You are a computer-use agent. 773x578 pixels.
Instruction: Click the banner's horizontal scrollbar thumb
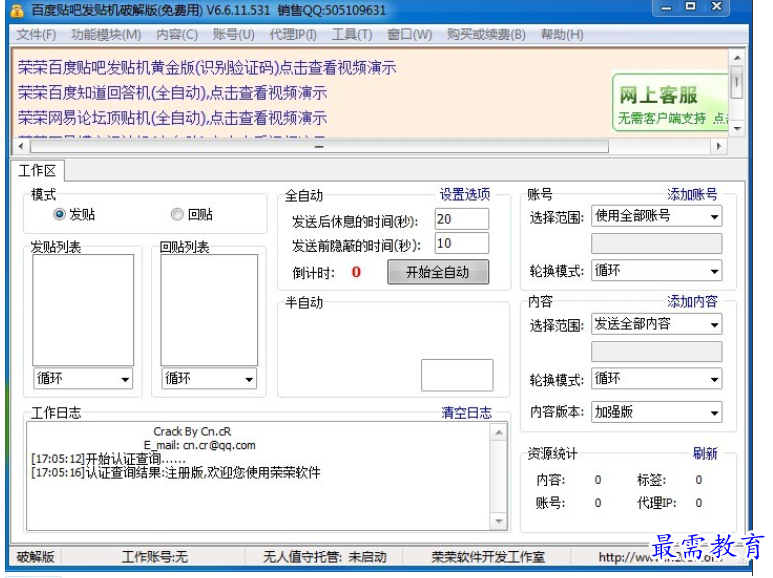pos(319,146)
